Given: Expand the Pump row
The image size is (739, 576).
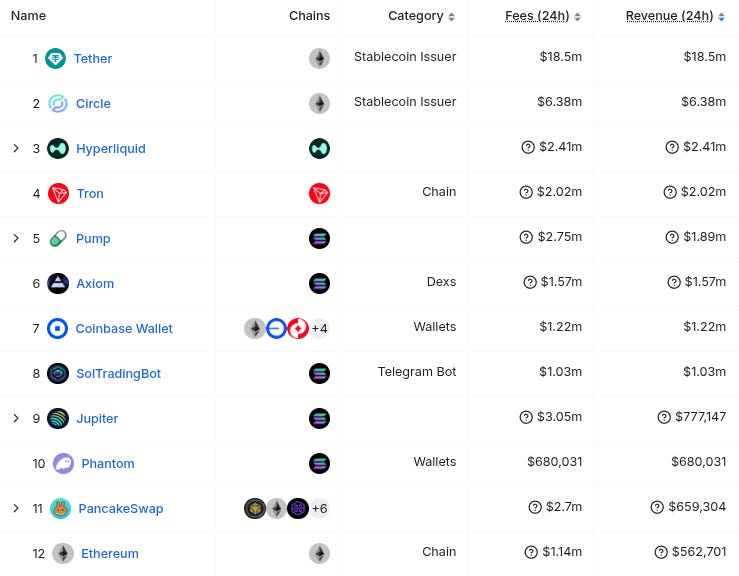Looking at the screenshot, I should tap(16, 239).
